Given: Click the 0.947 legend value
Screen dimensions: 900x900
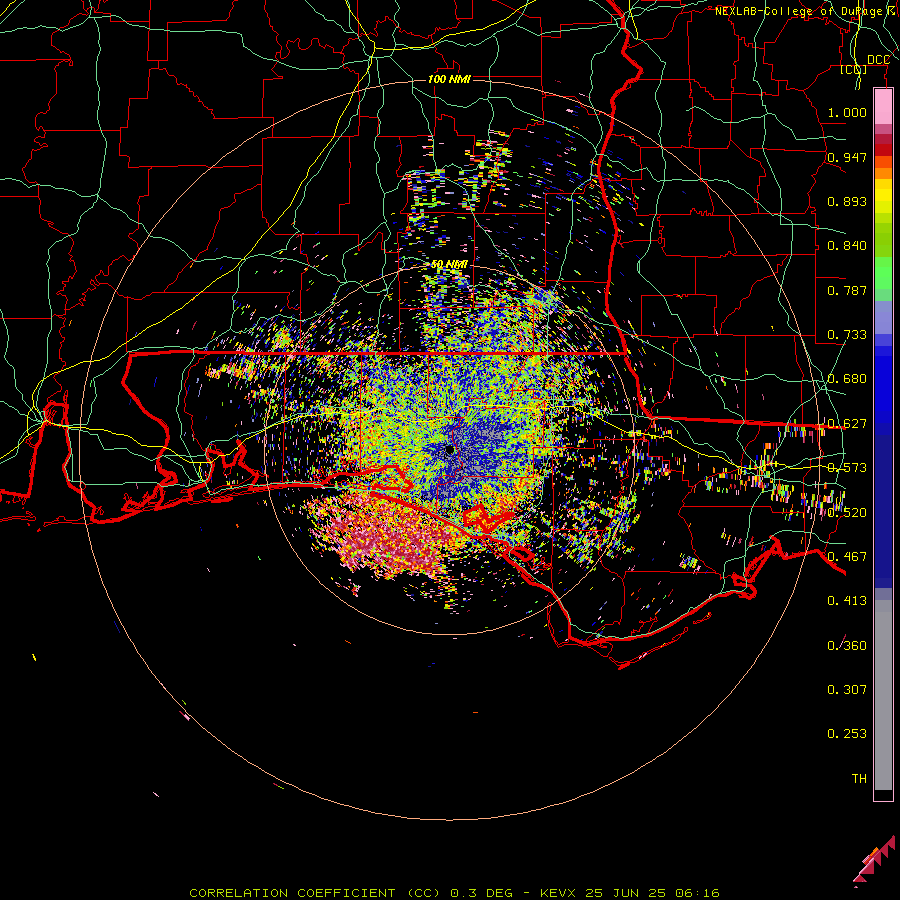Looking at the screenshot, I should [847, 157].
